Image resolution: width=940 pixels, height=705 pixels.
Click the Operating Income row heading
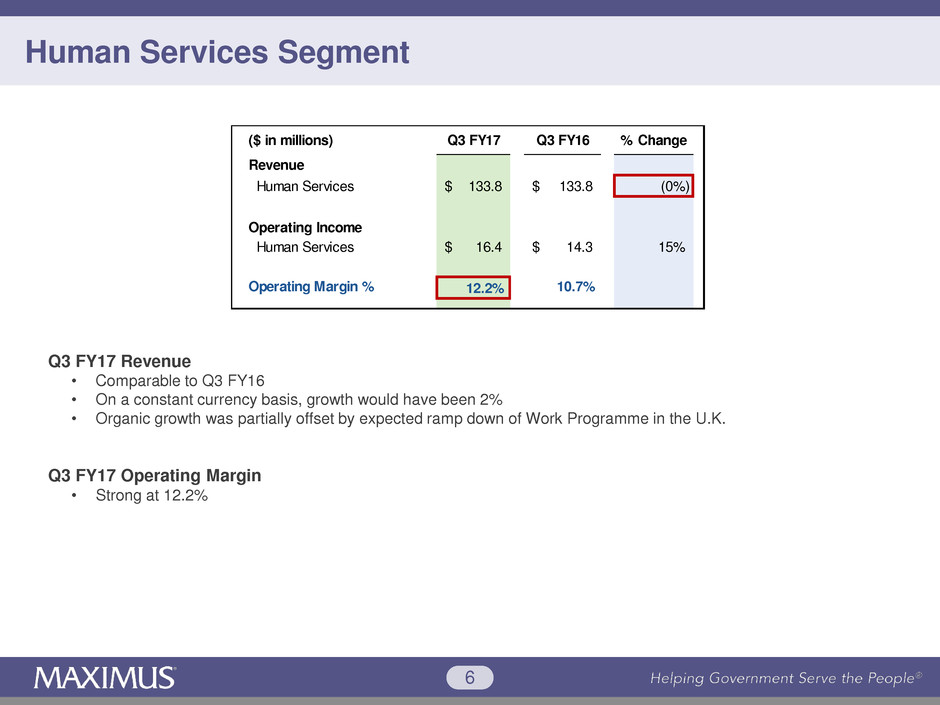coord(305,228)
